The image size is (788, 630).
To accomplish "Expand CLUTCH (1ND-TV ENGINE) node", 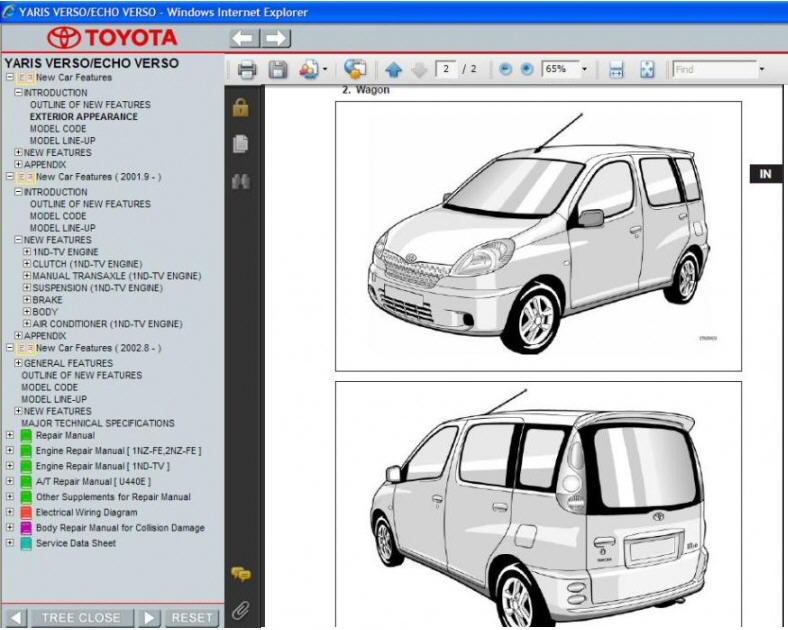I will (27, 264).
